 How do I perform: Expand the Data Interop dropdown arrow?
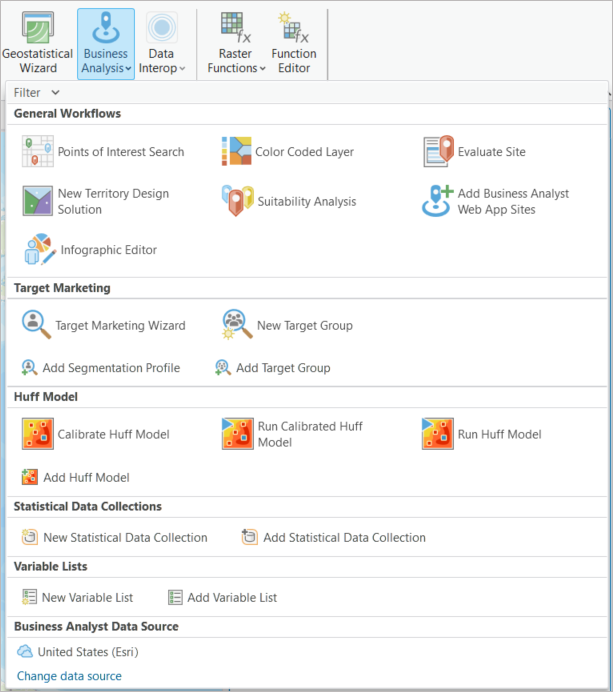pos(182,68)
